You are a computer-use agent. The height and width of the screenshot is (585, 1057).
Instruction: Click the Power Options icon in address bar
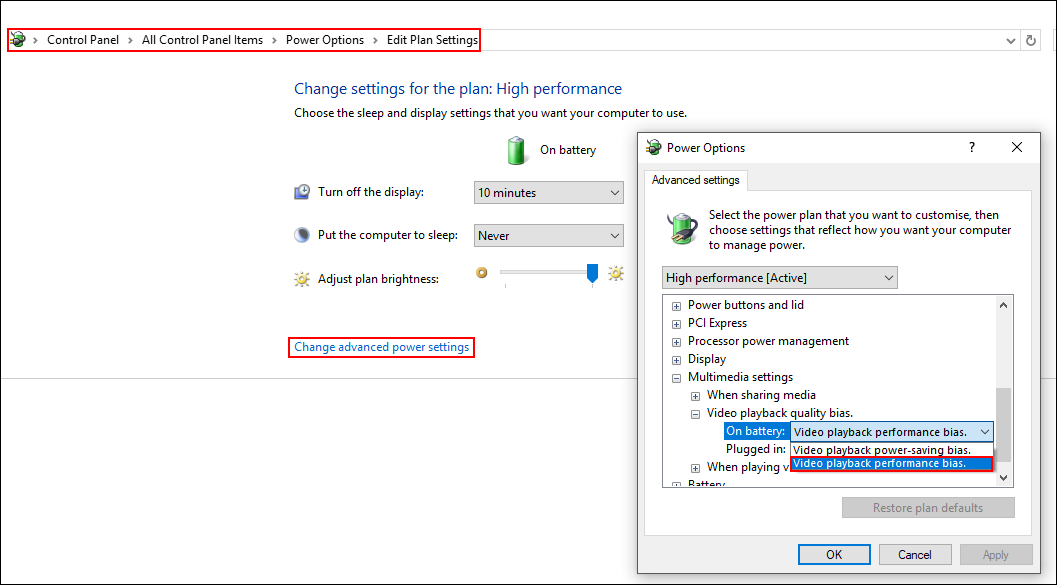18,40
